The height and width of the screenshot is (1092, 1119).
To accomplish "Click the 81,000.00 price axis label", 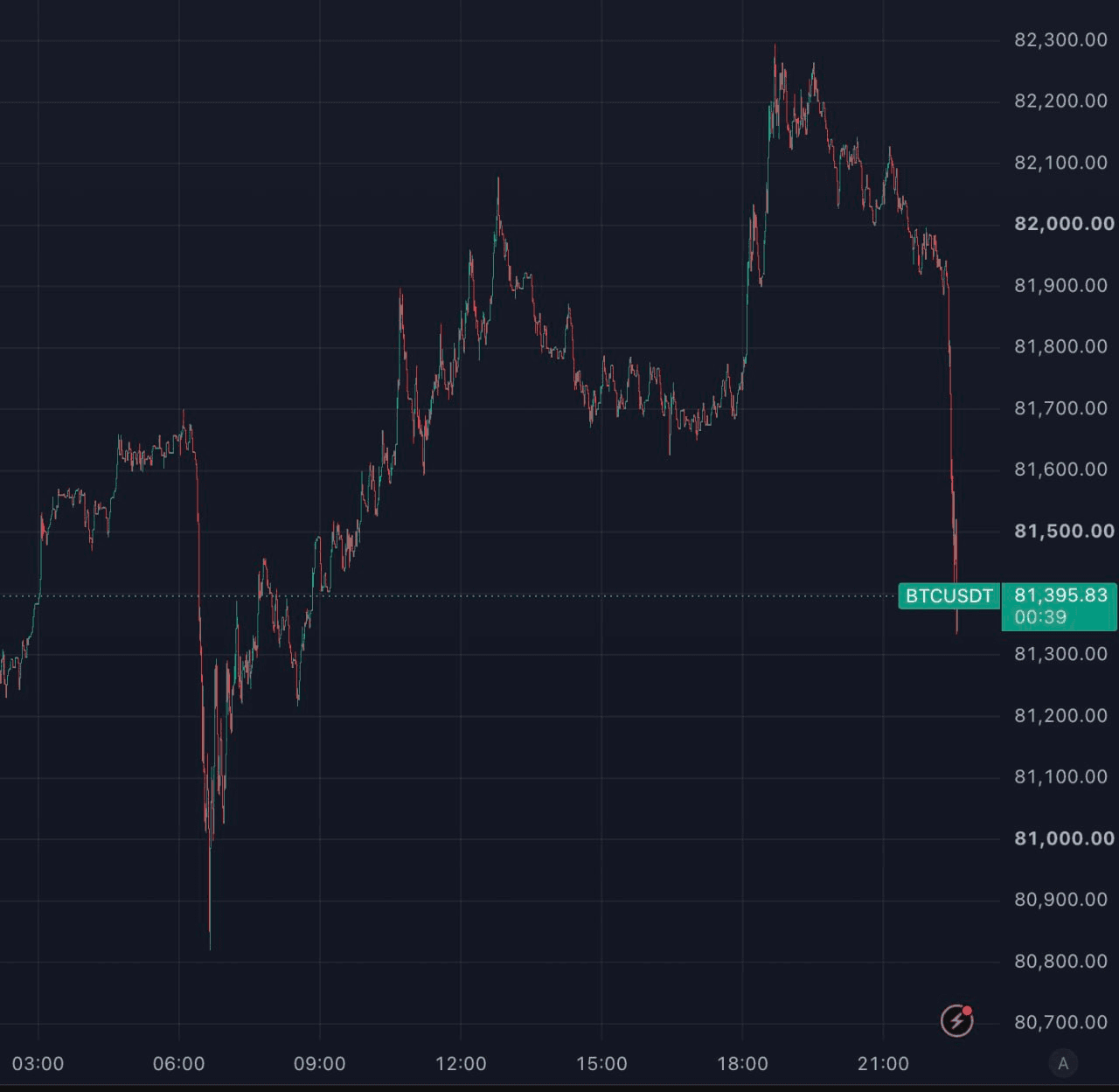I will pos(1064,838).
